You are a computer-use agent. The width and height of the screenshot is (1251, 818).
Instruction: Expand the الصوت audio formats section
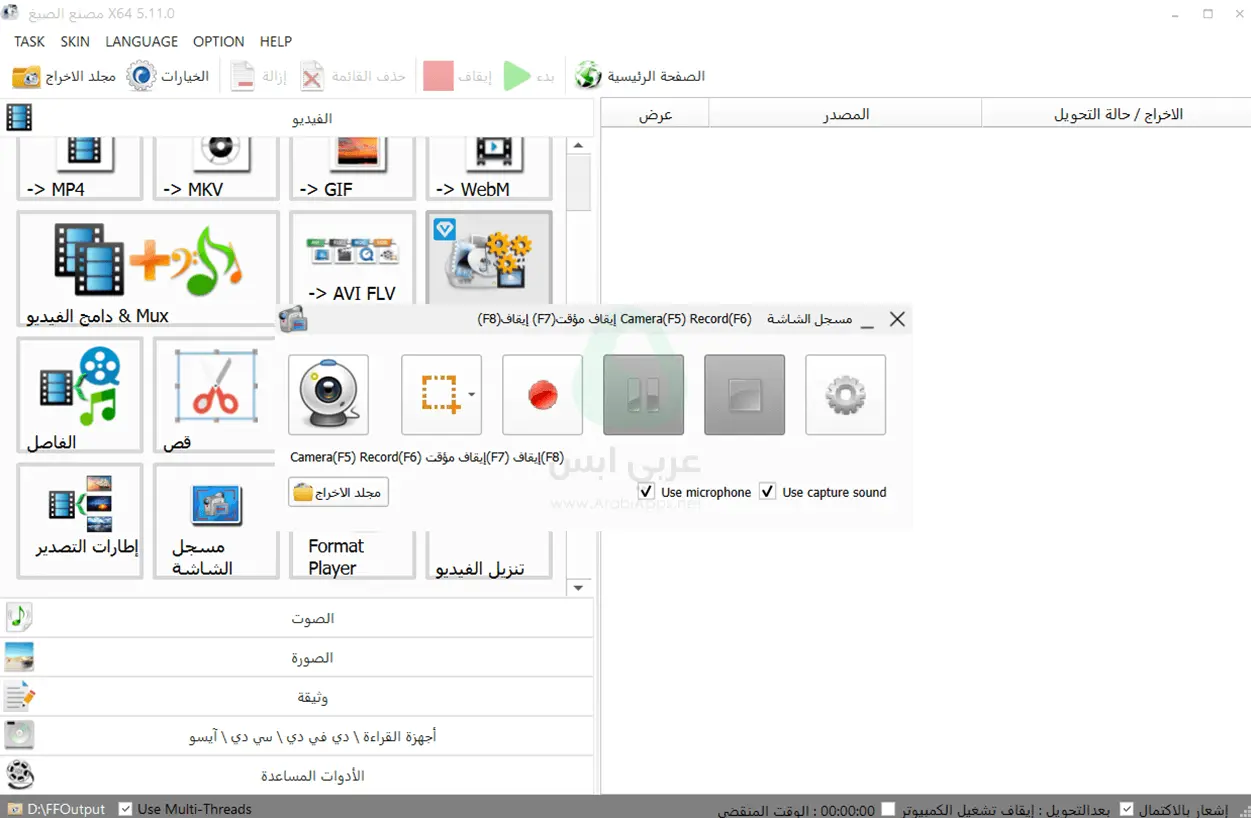pyautogui.click(x=314, y=618)
